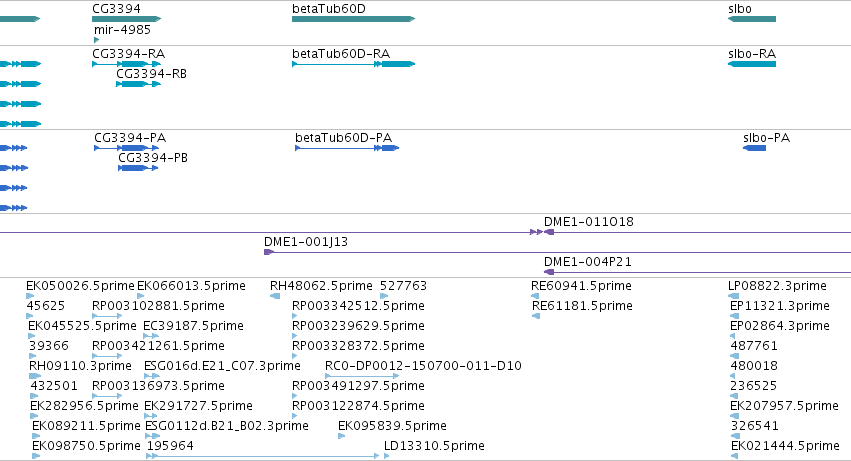The height and width of the screenshot is (461, 851).
Task: Click the CG3394-RB transcript glyph
Action: 138,84
